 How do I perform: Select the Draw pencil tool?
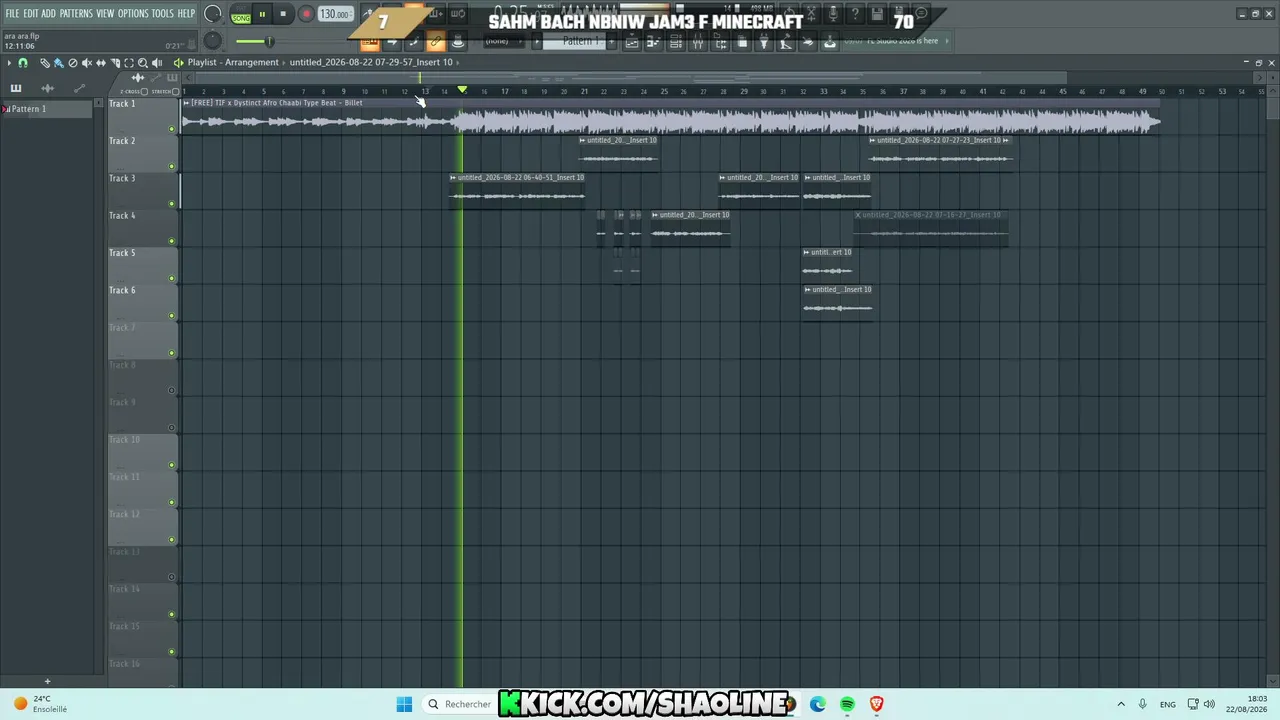tap(45, 63)
